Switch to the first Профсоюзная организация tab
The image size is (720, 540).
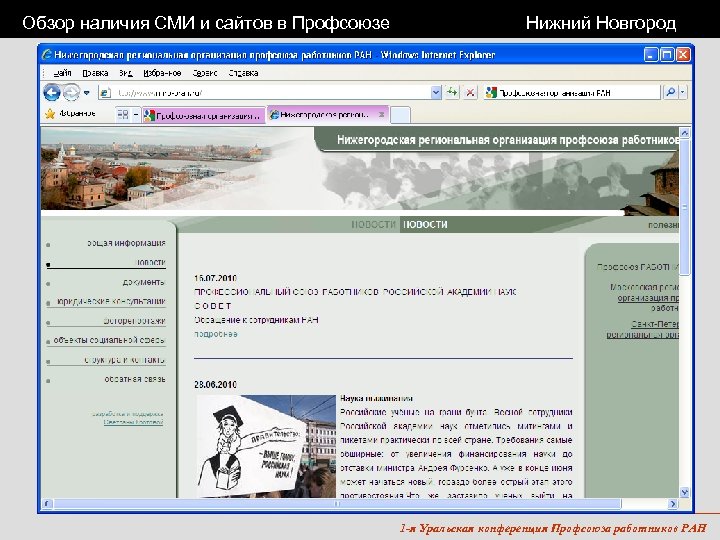click(x=204, y=115)
